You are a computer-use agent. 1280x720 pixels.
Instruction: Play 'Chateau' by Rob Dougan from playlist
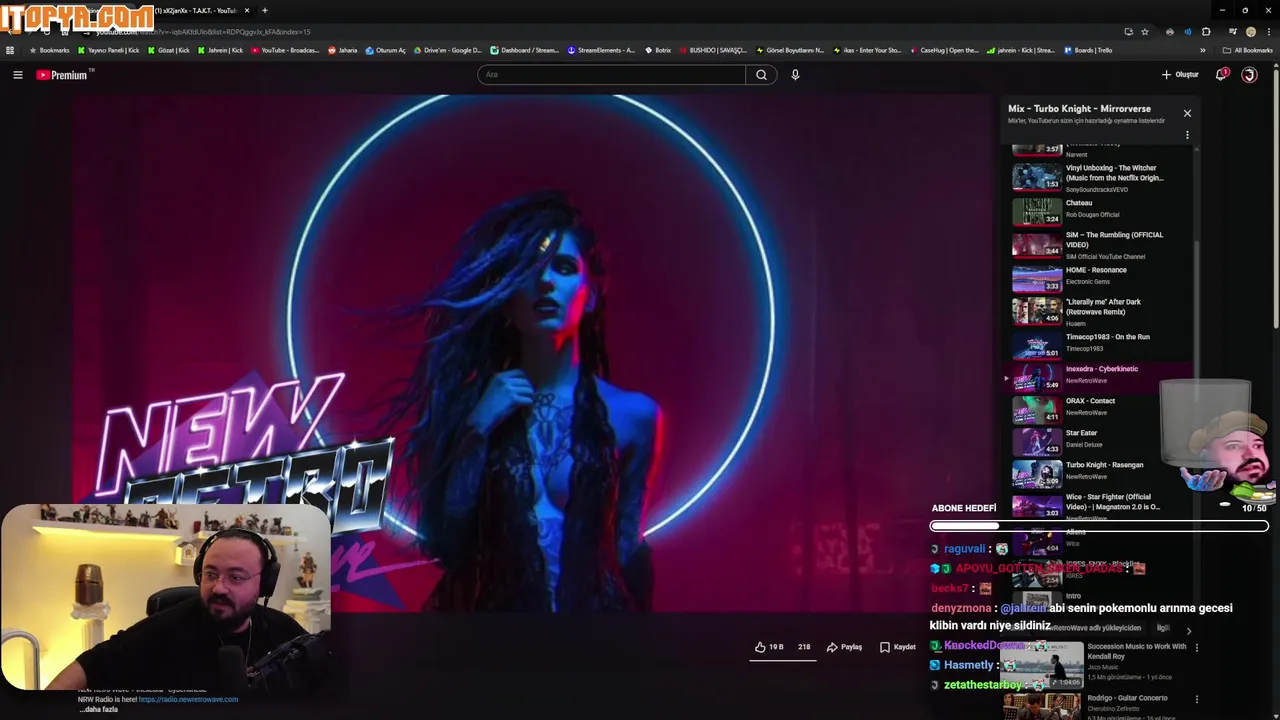pyautogui.click(x=1100, y=209)
